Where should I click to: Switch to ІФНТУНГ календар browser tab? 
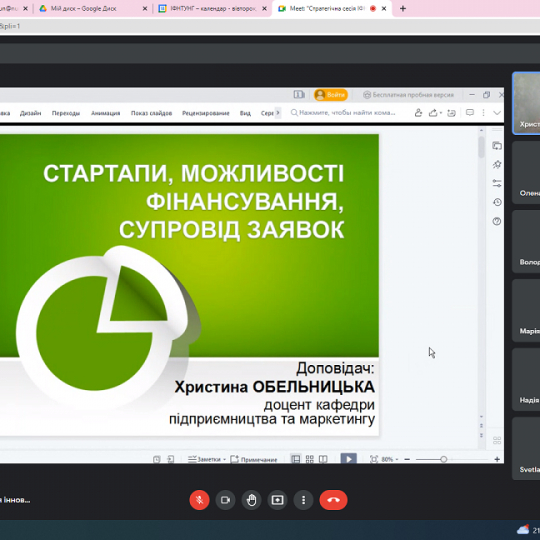[212, 9]
